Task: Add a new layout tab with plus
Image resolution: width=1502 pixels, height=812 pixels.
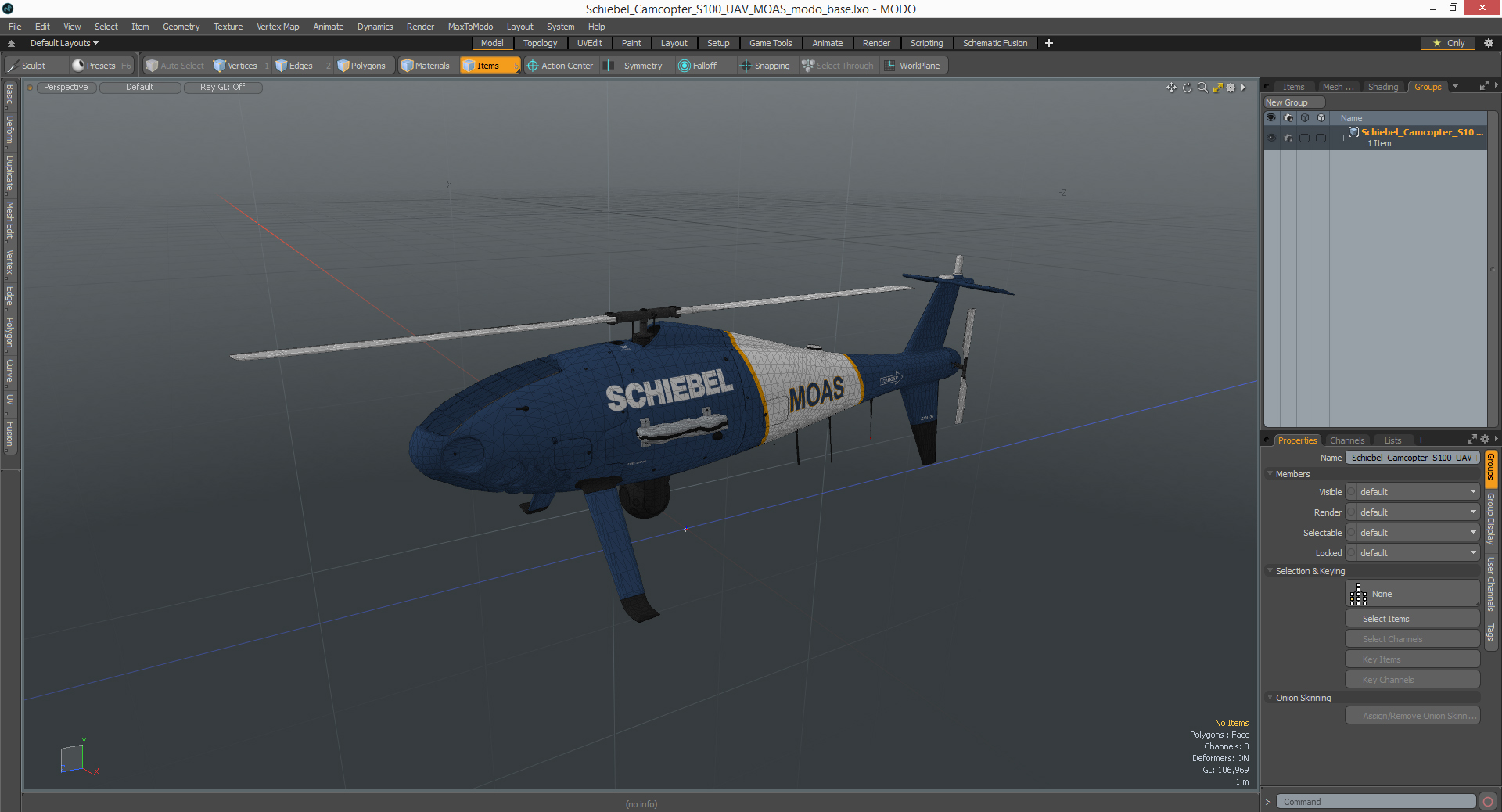Action: point(1049,43)
